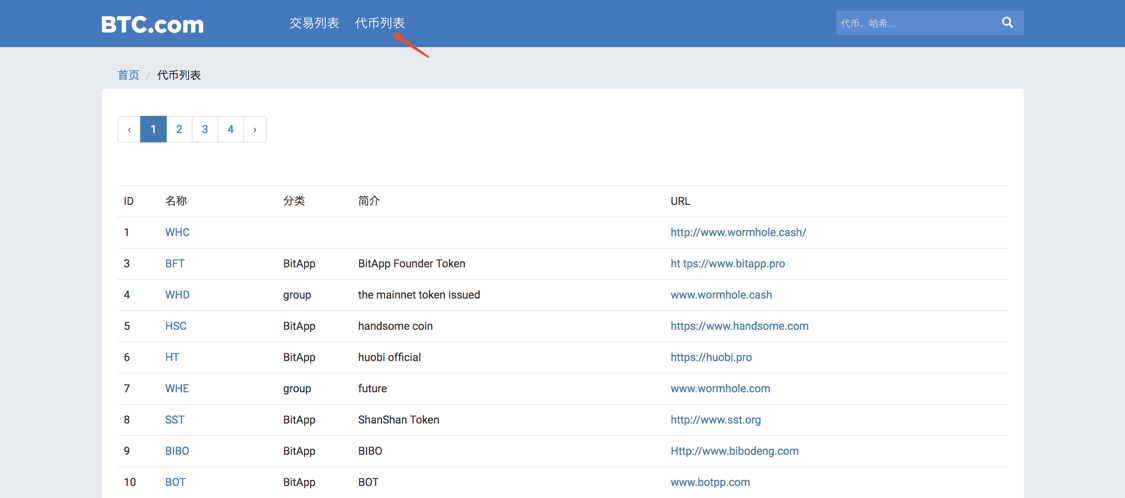Open the BOT token link
Screen dimensions: 1125x498
click(175, 482)
